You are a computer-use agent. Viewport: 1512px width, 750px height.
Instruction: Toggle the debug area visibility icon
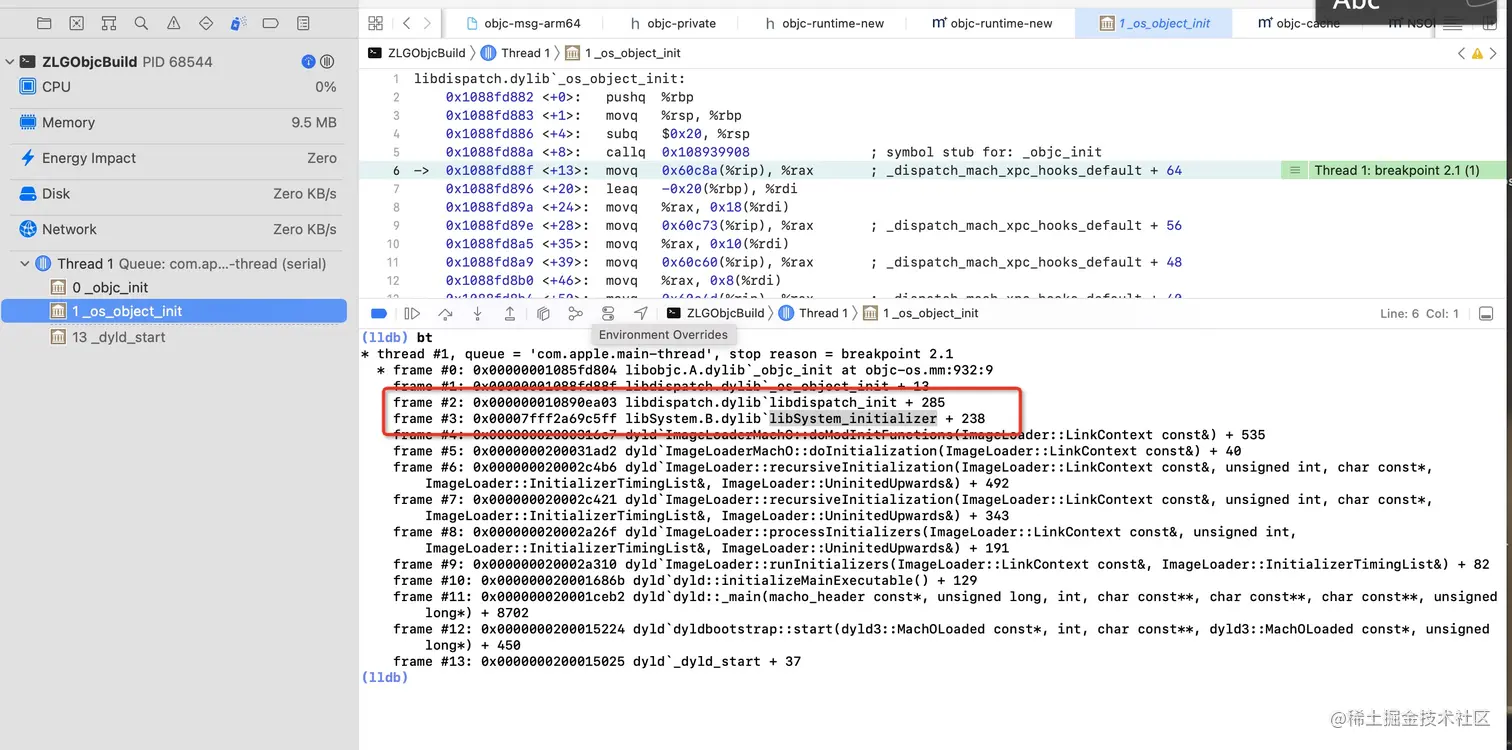pos(1486,313)
